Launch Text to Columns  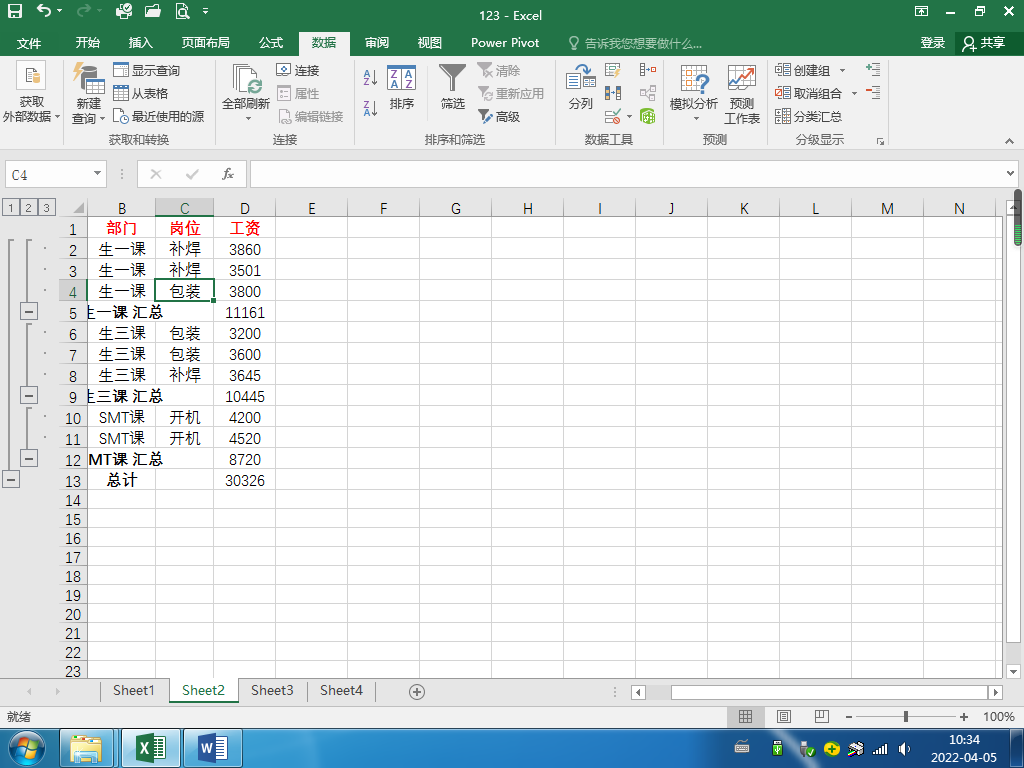pyautogui.click(x=581, y=87)
